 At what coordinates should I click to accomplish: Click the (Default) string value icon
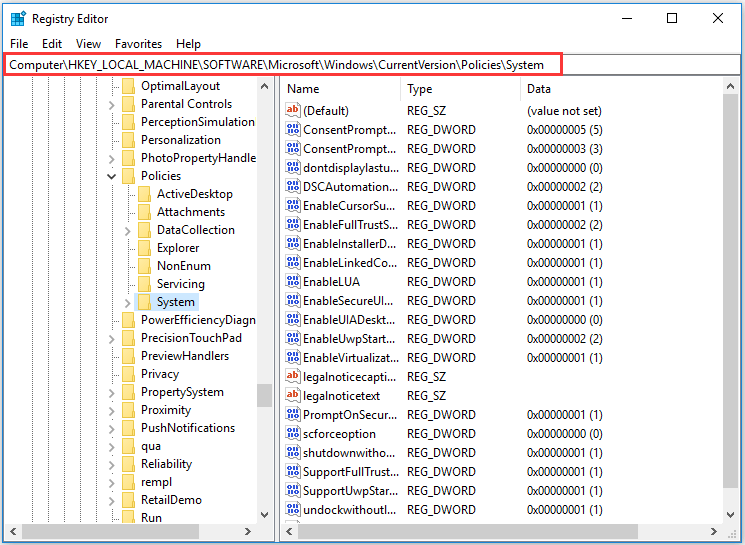[293, 110]
